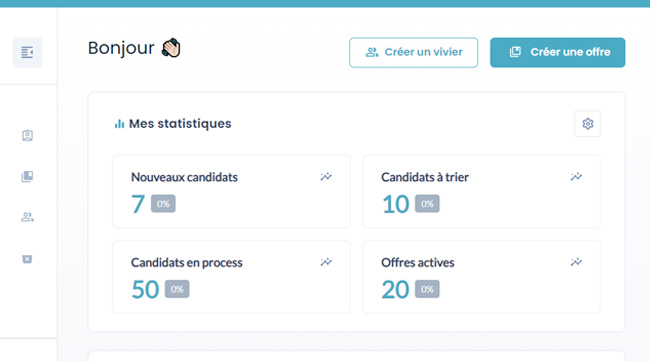Show trend chart for Candidats à trier

pyautogui.click(x=576, y=177)
